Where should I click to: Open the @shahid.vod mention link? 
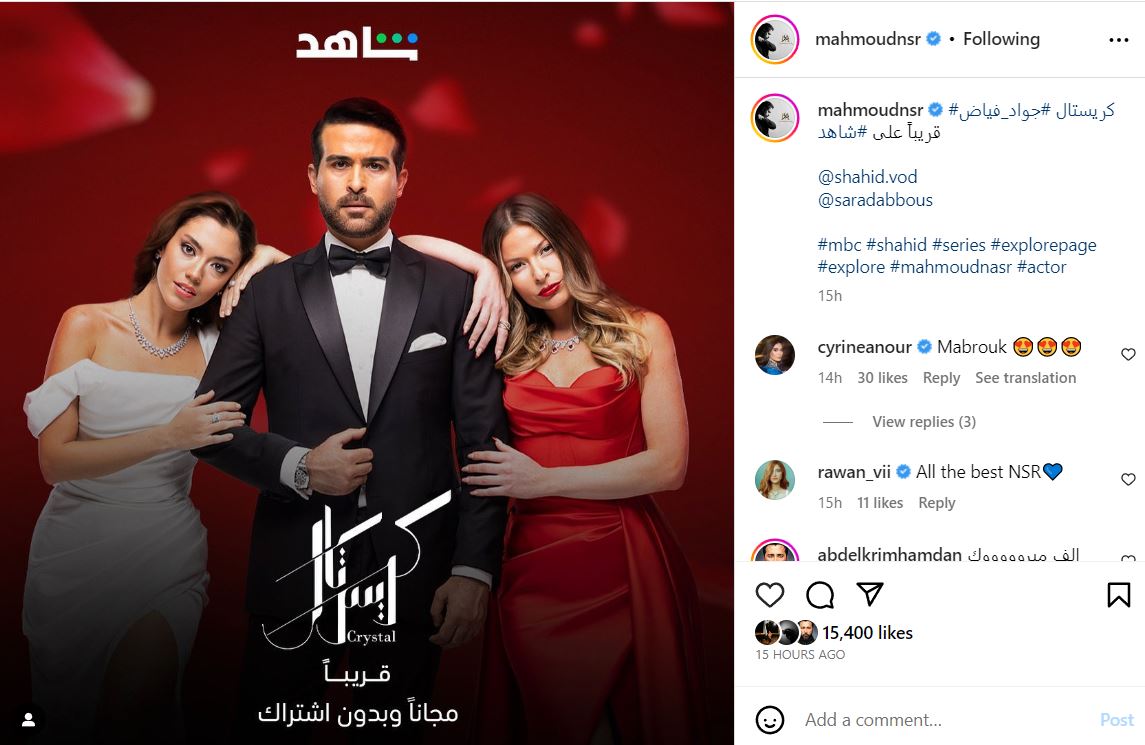[x=868, y=177]
